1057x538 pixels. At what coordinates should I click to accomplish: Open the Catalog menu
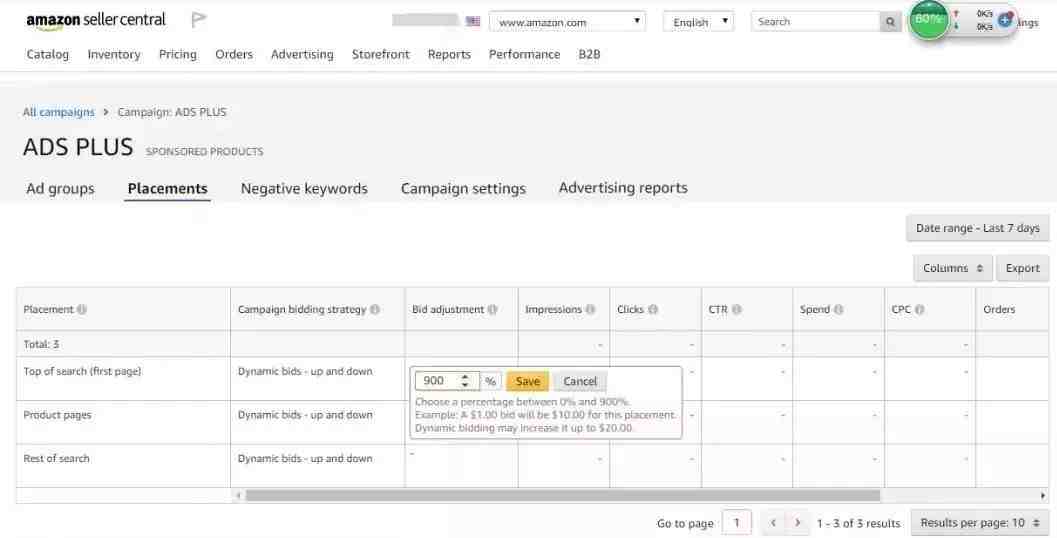48,55
